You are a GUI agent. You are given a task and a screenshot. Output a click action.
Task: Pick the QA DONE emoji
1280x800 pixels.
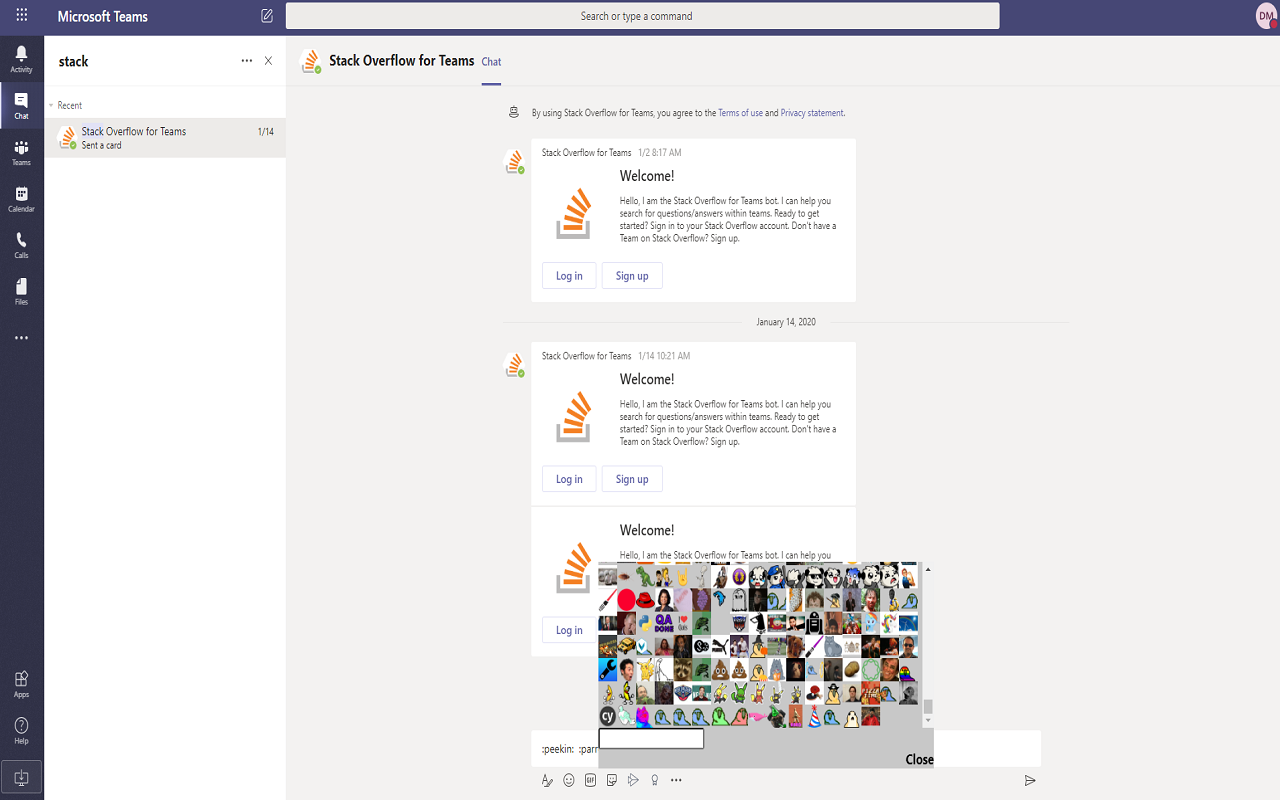[x=664, y=624]
